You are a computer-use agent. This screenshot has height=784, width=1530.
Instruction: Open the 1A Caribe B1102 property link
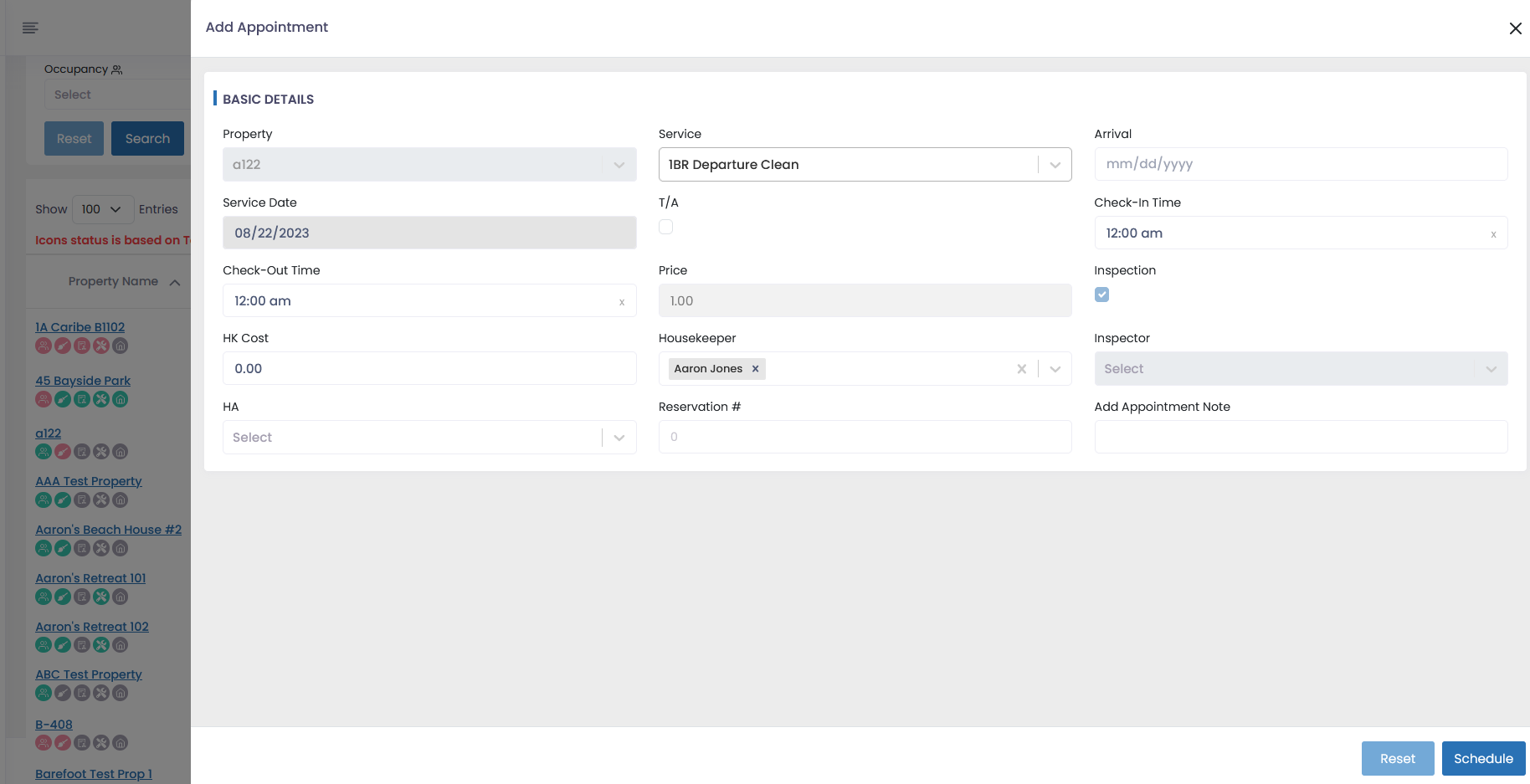coord(80,327)
